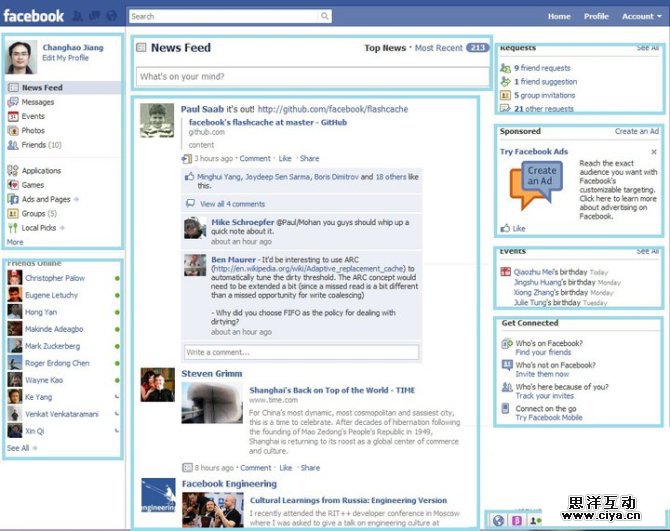Click the birthday gift icon in Events
The image size is (670, 531).
click(505, 272)
